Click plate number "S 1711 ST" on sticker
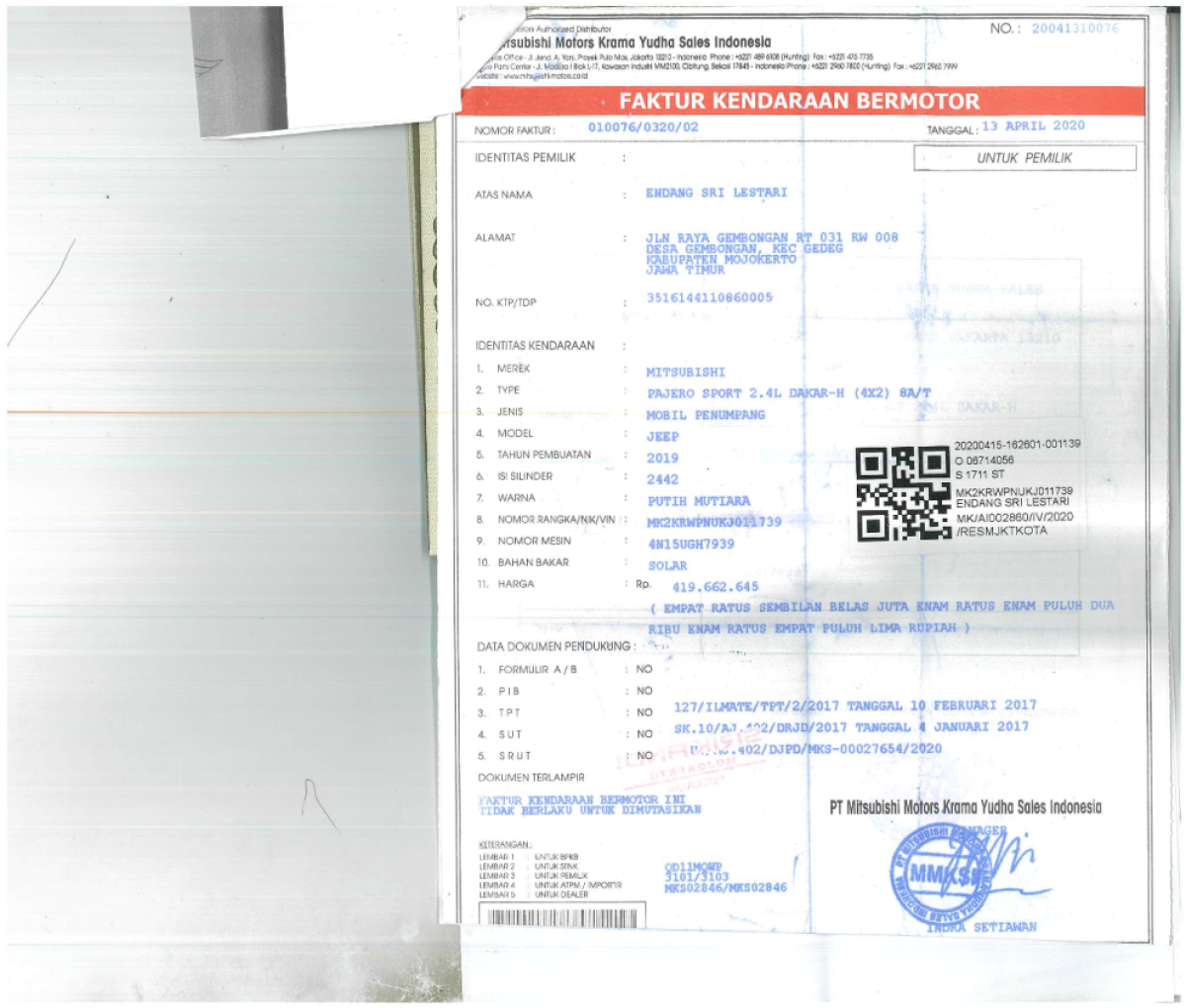The height and width of the screenshot is (1008, 1186). coord(979,474)
